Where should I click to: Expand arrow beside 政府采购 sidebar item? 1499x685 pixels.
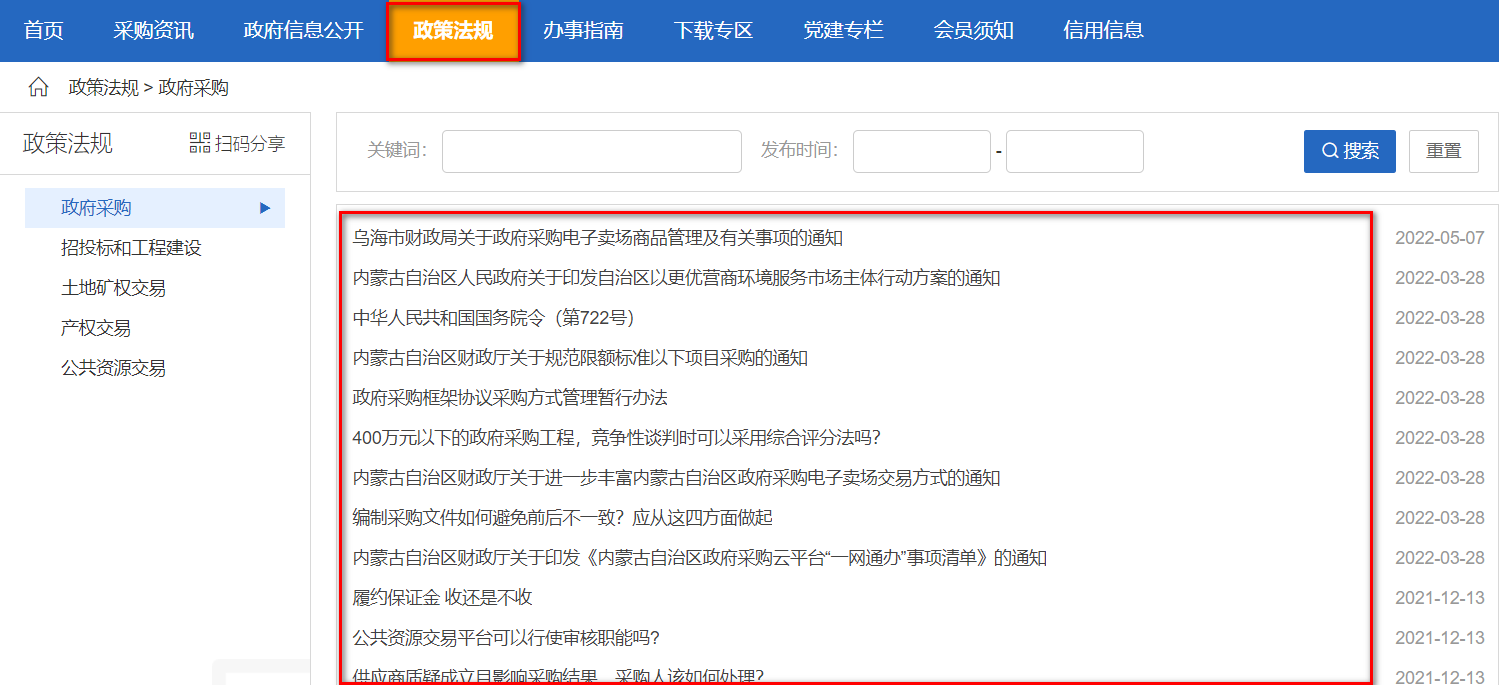coord(265,208)
